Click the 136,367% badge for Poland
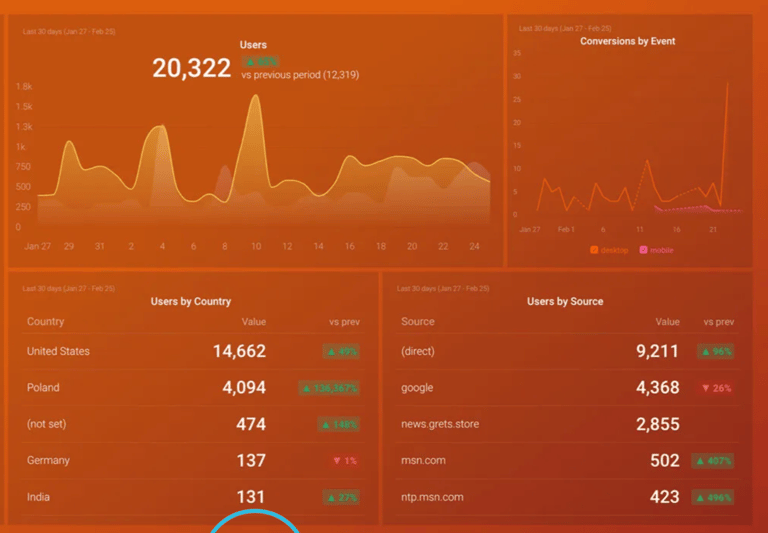This screenshot has width=768, height=533. [329, 388]
